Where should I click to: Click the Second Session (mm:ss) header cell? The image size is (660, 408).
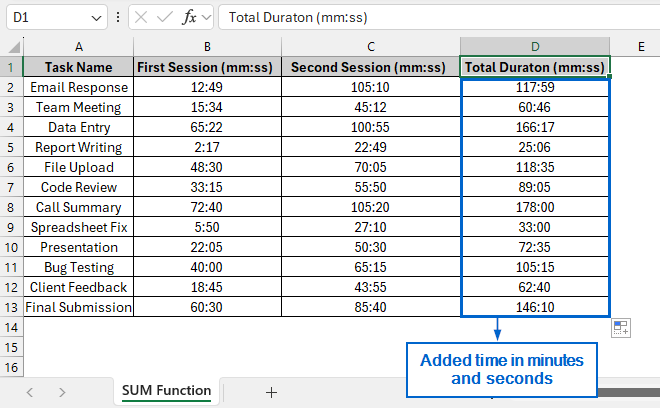point(370,67)
